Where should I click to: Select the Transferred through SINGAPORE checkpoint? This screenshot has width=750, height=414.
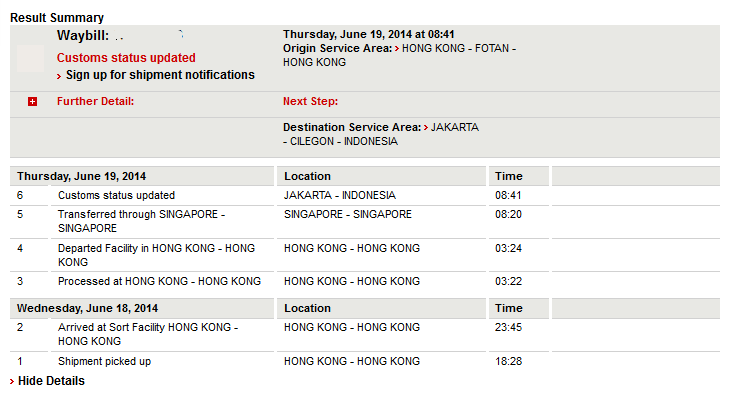[x=141, y=221]
